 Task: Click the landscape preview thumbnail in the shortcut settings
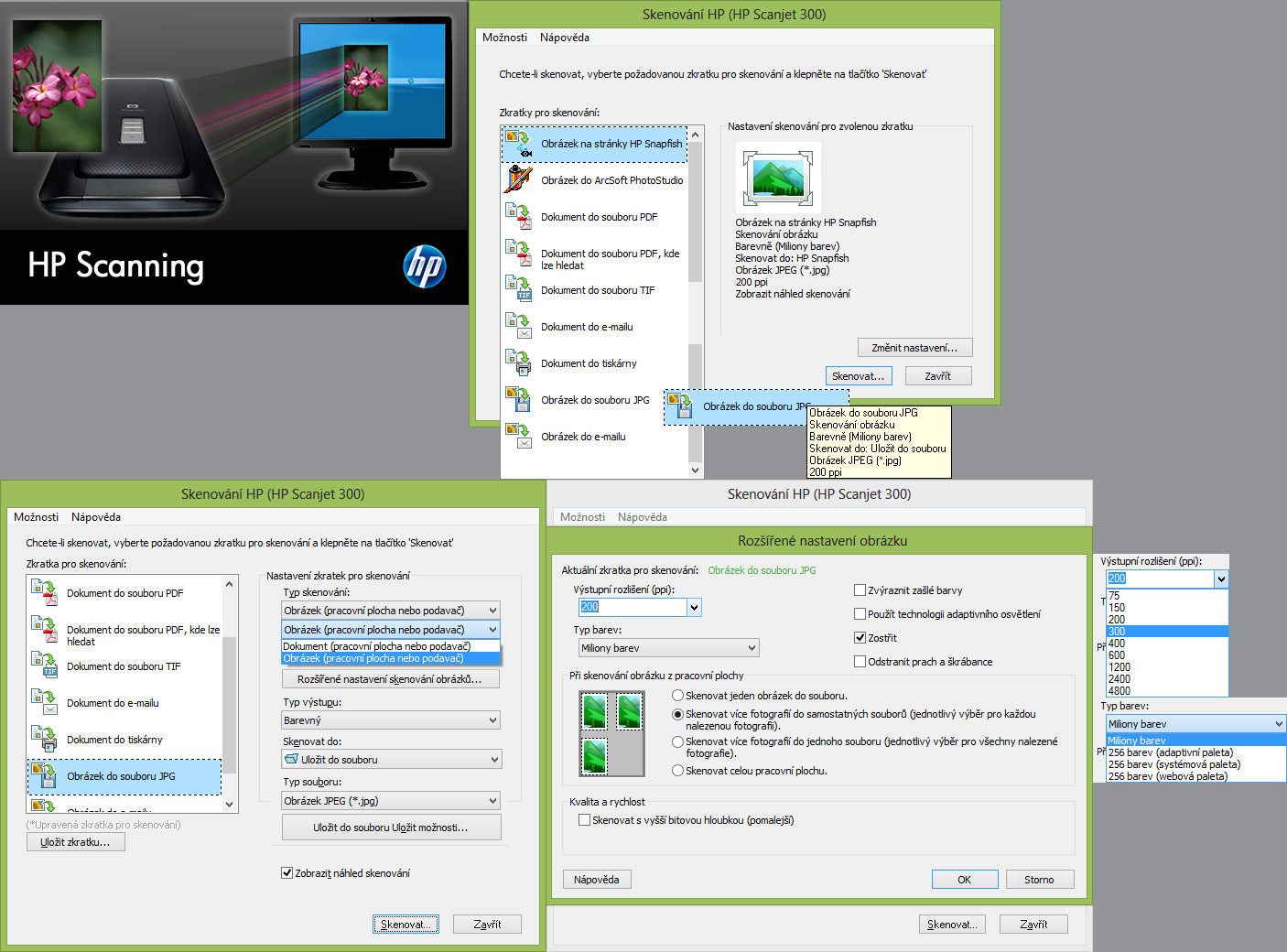(778, 178)
